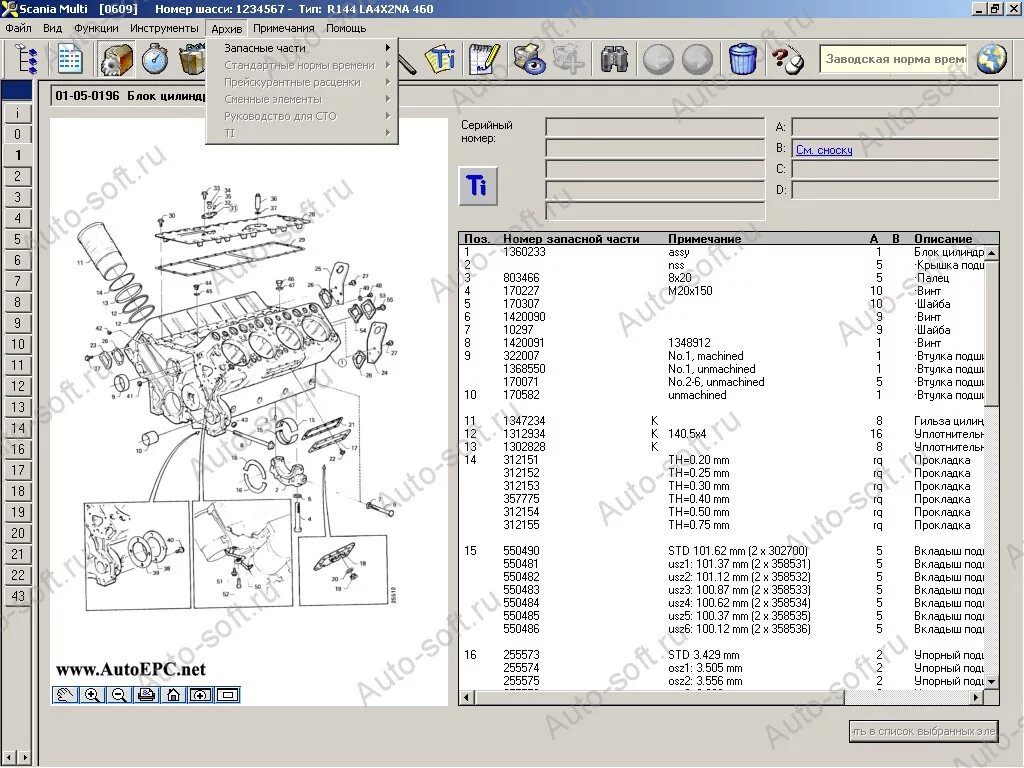Click scroll up arrow of parts list

click(991, 253)
